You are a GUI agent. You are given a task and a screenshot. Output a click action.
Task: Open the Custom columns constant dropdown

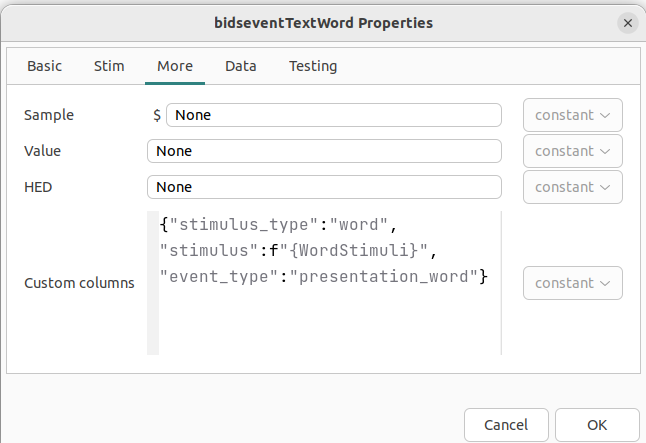pyautogui.click(x=573, y=283)
